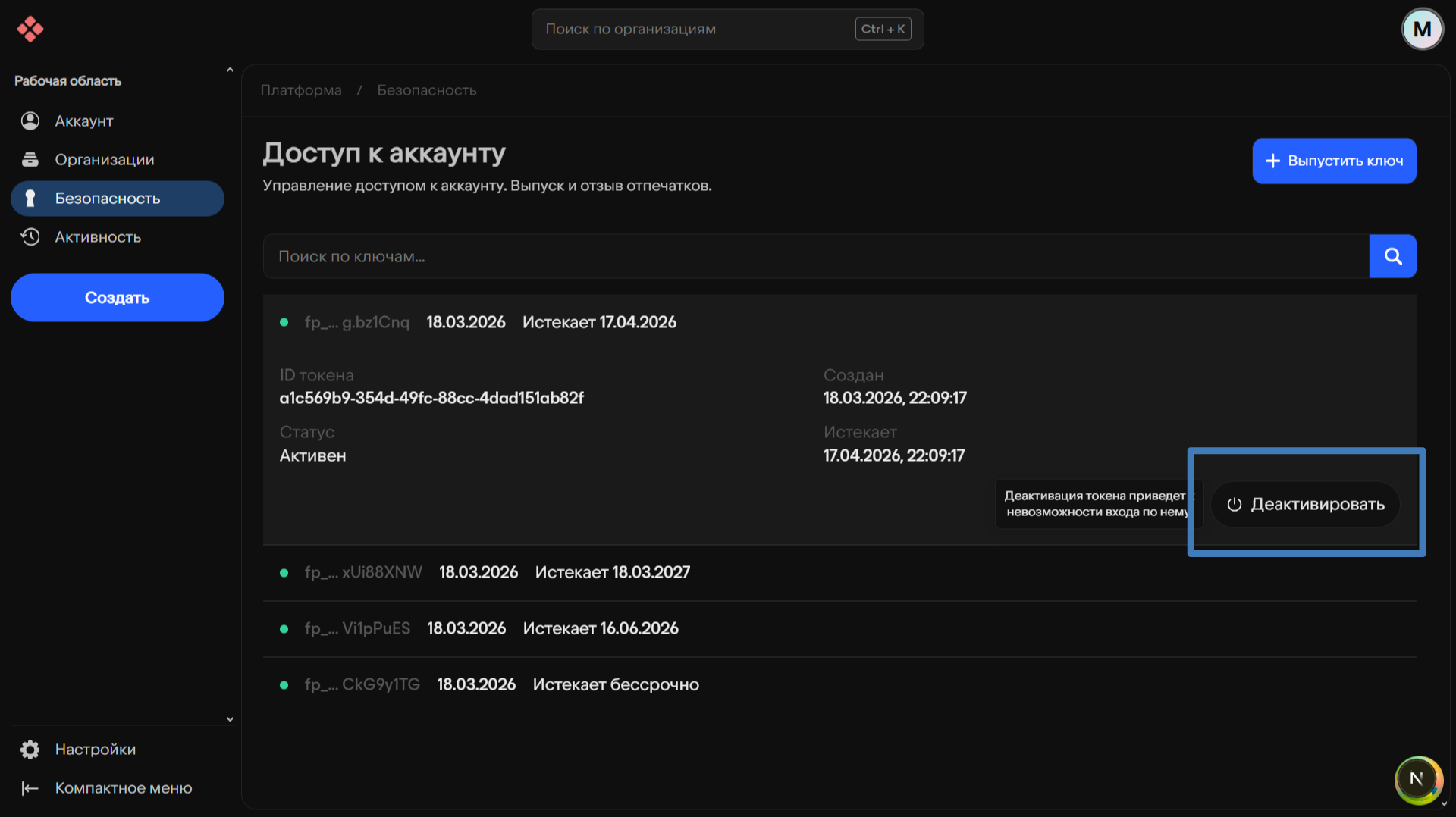Open Настройки gear settings
Image resolution: width=1456 pixels, height=817 pixels.
click(95, 750)
